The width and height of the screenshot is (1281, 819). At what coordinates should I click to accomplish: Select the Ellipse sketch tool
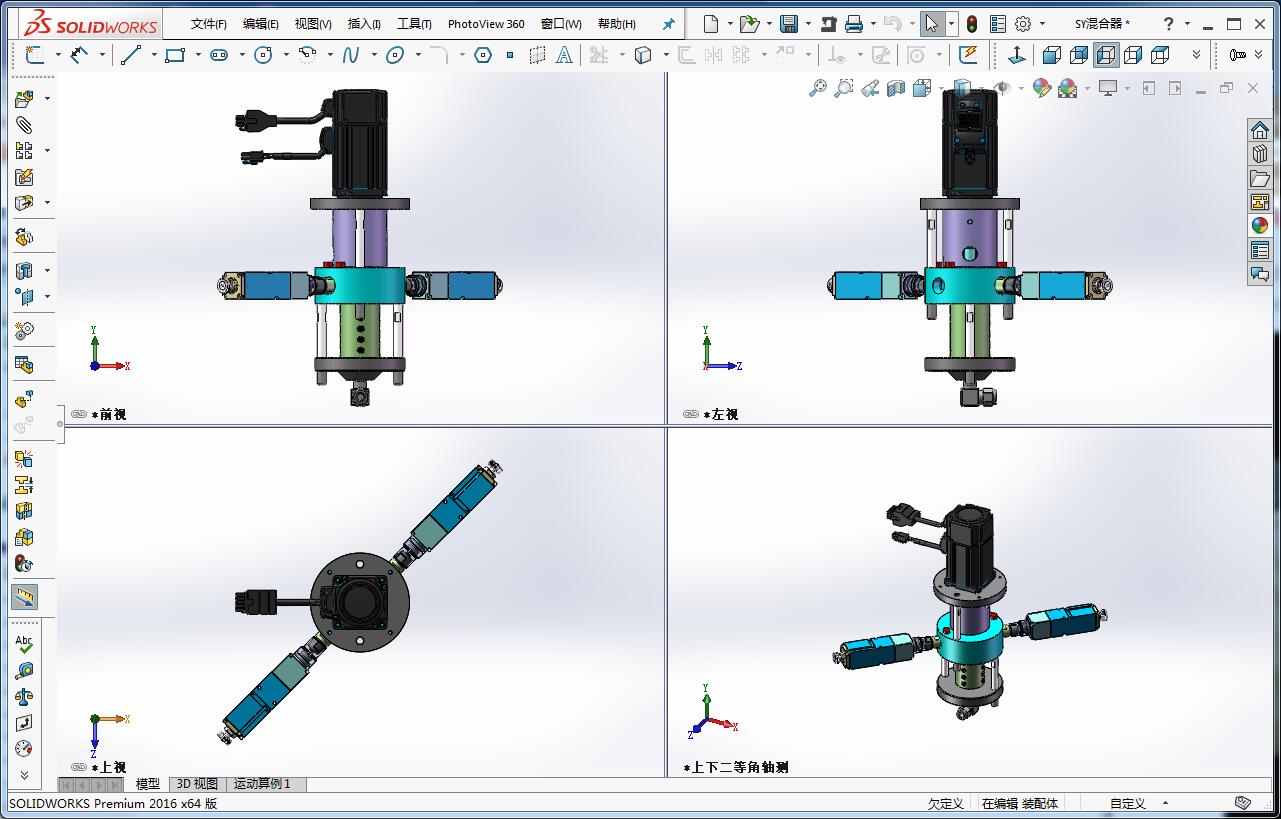(395, 55)
